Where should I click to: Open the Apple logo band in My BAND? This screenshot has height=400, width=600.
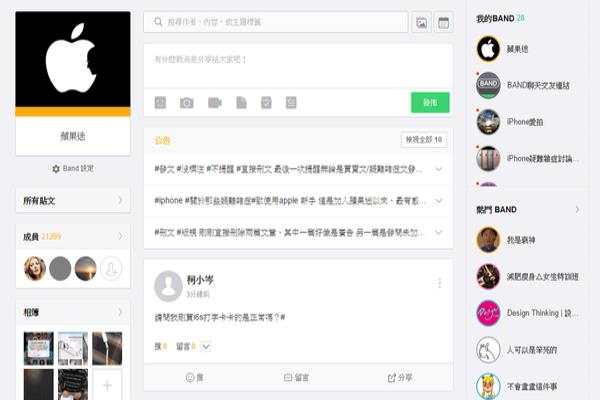pyautogui.click(x=488, y=49)
